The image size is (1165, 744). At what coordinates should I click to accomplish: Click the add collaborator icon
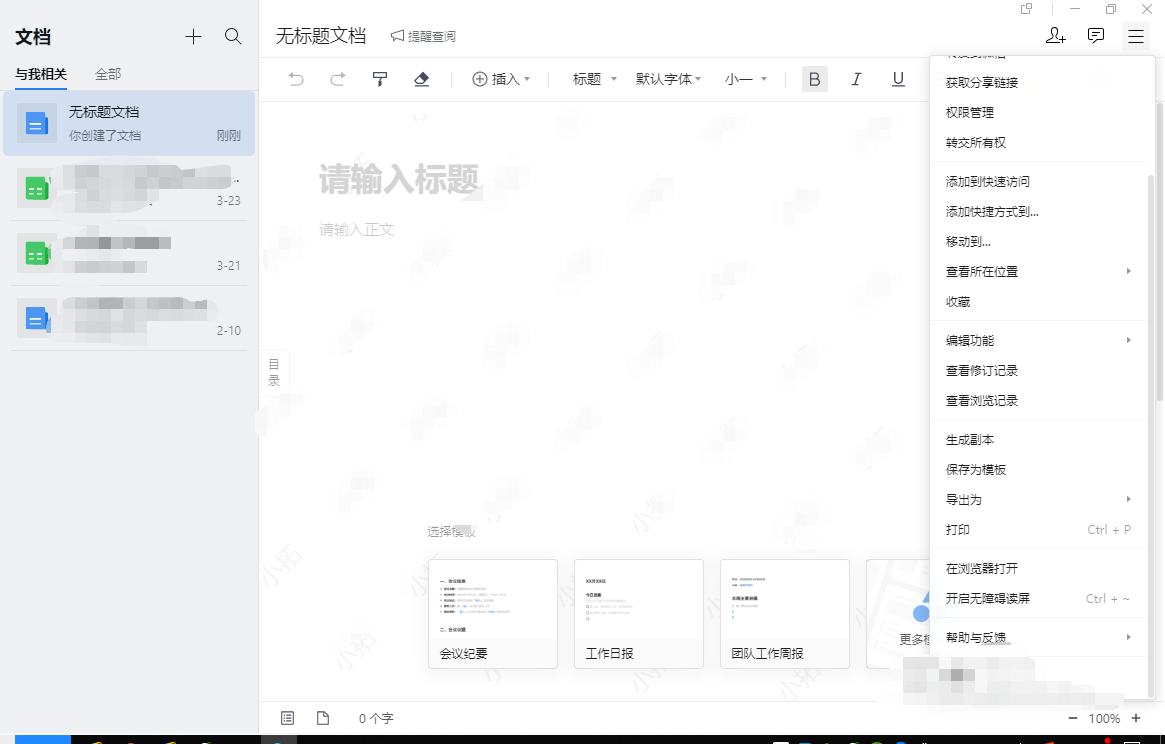click(1055, 36)
